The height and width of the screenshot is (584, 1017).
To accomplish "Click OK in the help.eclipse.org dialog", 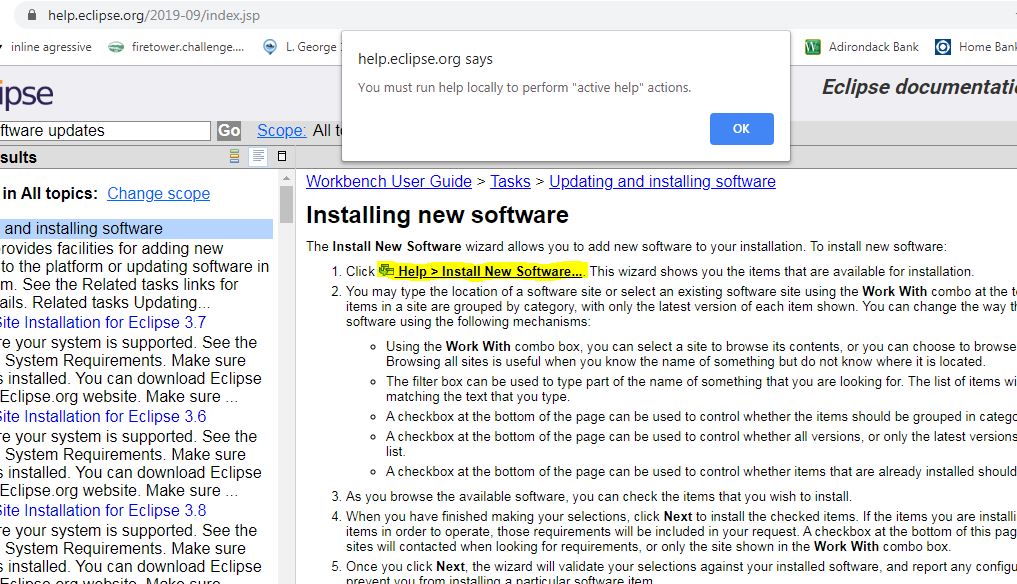I will click(x=741, y=128).
